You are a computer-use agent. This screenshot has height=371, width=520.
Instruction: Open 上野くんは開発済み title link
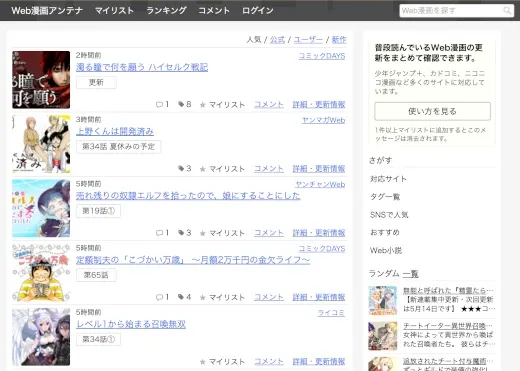tap(115, 131)
